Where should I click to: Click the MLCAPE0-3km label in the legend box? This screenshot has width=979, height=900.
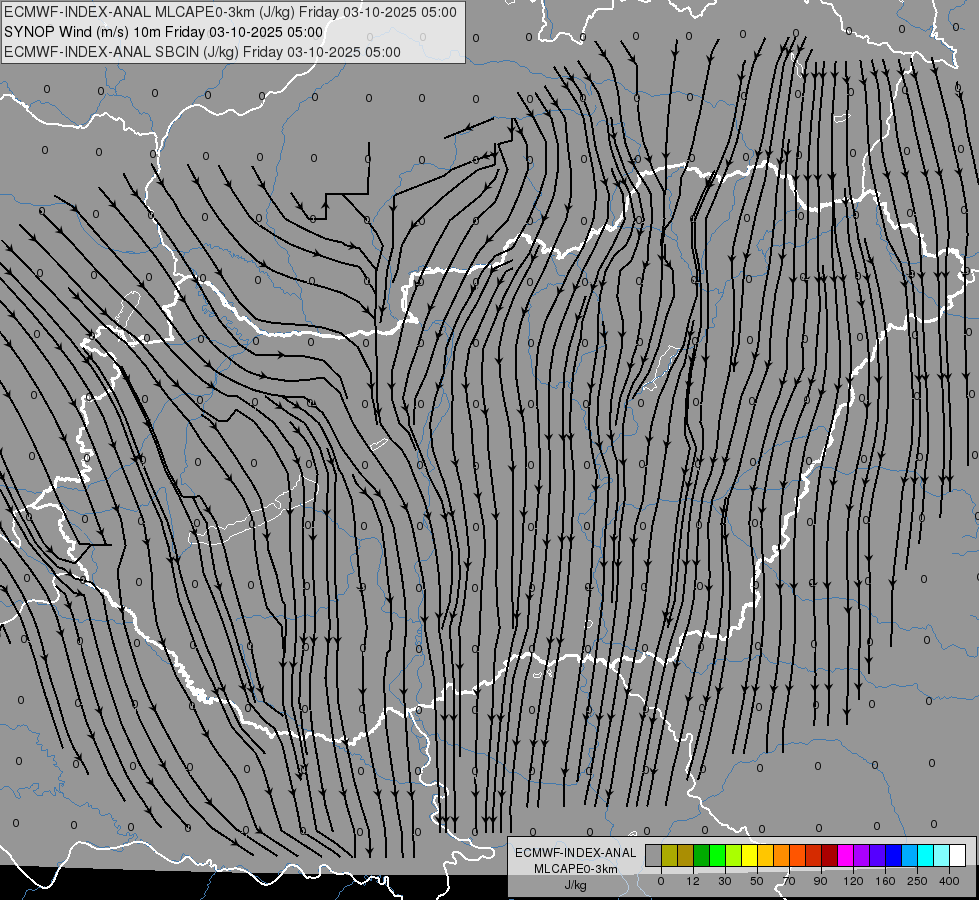(x=576, y=869)
